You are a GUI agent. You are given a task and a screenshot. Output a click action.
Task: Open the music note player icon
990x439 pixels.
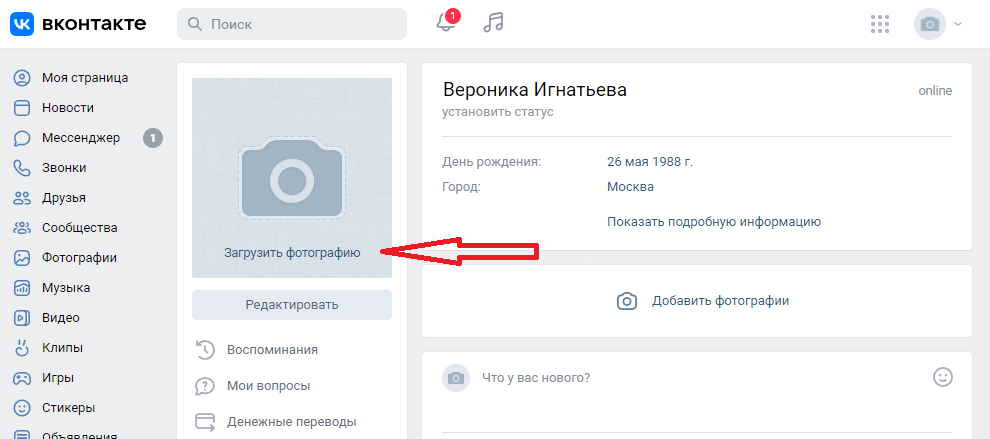pos(493,23)
